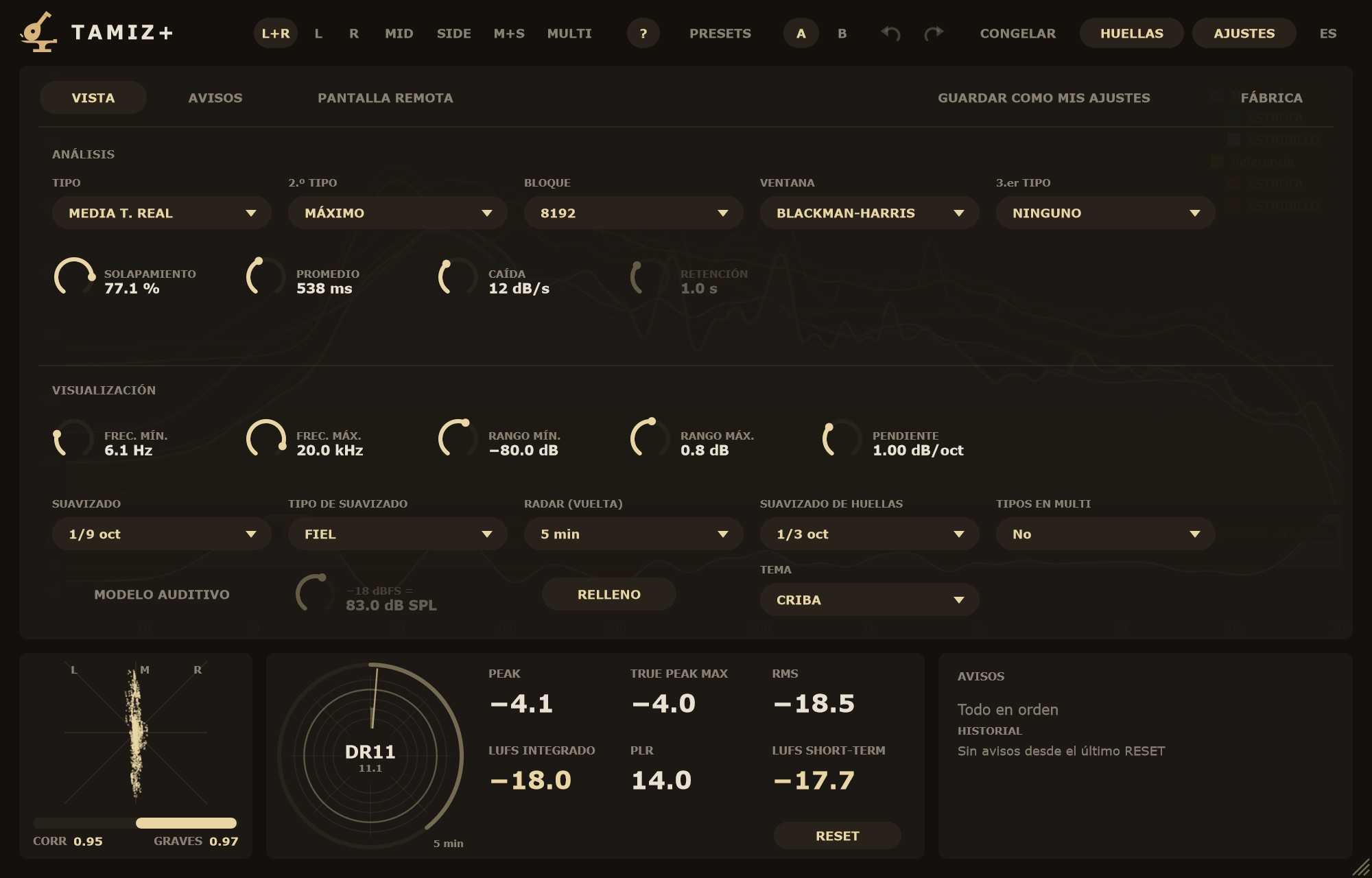Click the TAMIZ+ logo icon
Viewport: 1372px width, 878px height.
pyautogui.click(x=38, y=32)
